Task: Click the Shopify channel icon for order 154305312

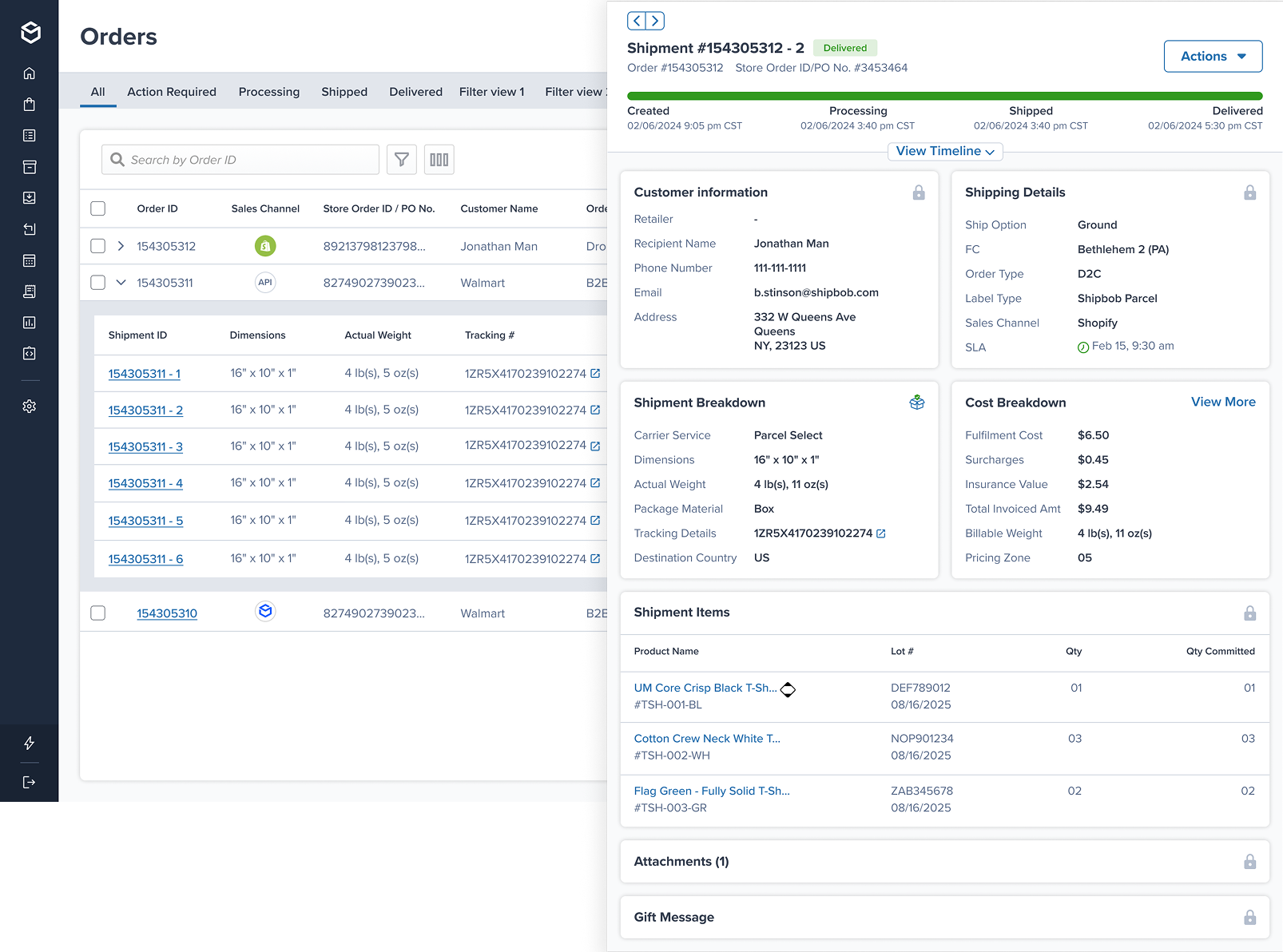Action: [265, 246]
